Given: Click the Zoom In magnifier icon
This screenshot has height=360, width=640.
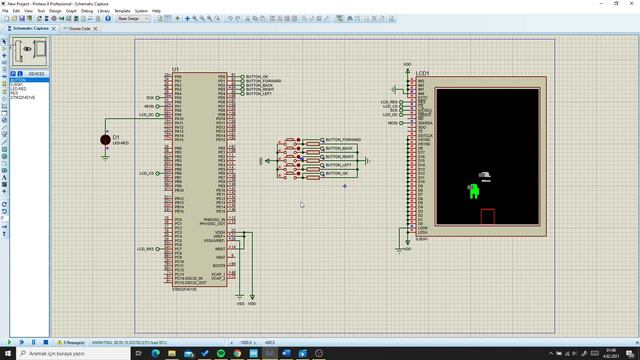Looking at the screenshot, I should tap(195, 19).
